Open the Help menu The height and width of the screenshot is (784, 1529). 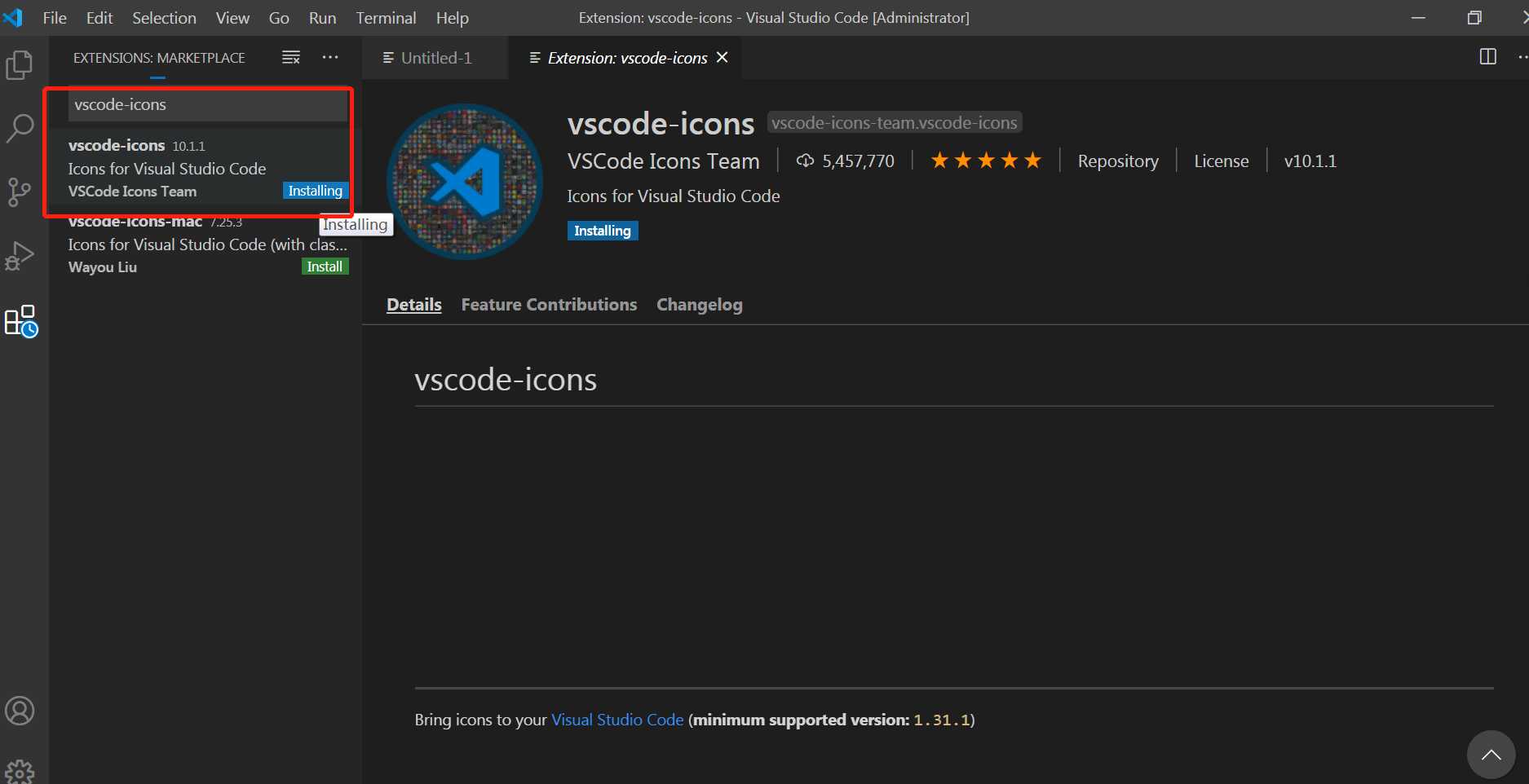(452, 17)
